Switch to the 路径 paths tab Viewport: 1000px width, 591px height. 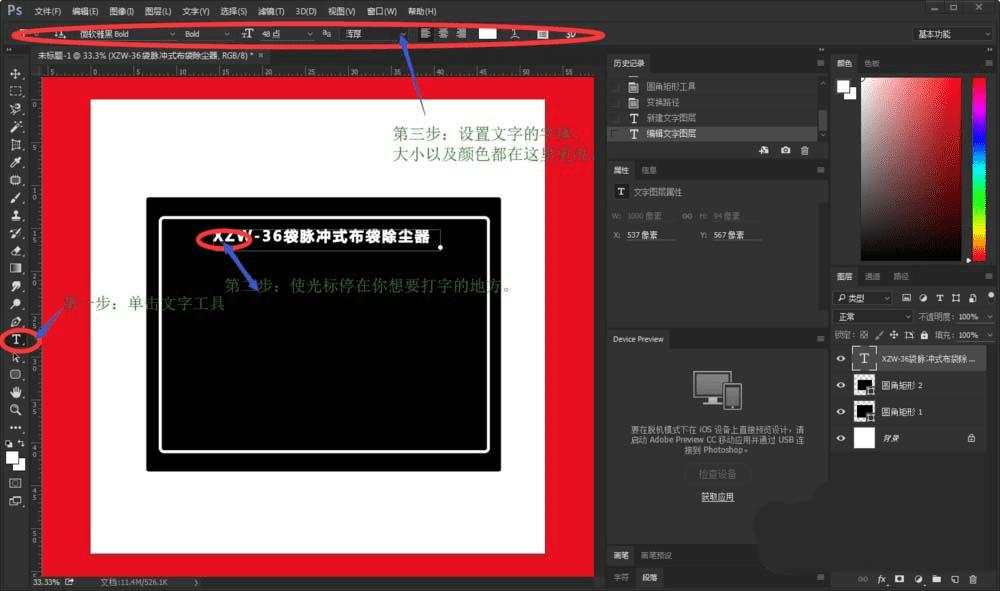point(901,276)
